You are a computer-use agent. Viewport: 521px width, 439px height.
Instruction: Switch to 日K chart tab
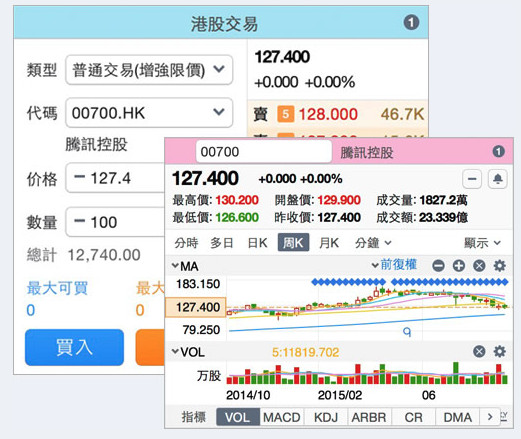click(x=257, y=243)
